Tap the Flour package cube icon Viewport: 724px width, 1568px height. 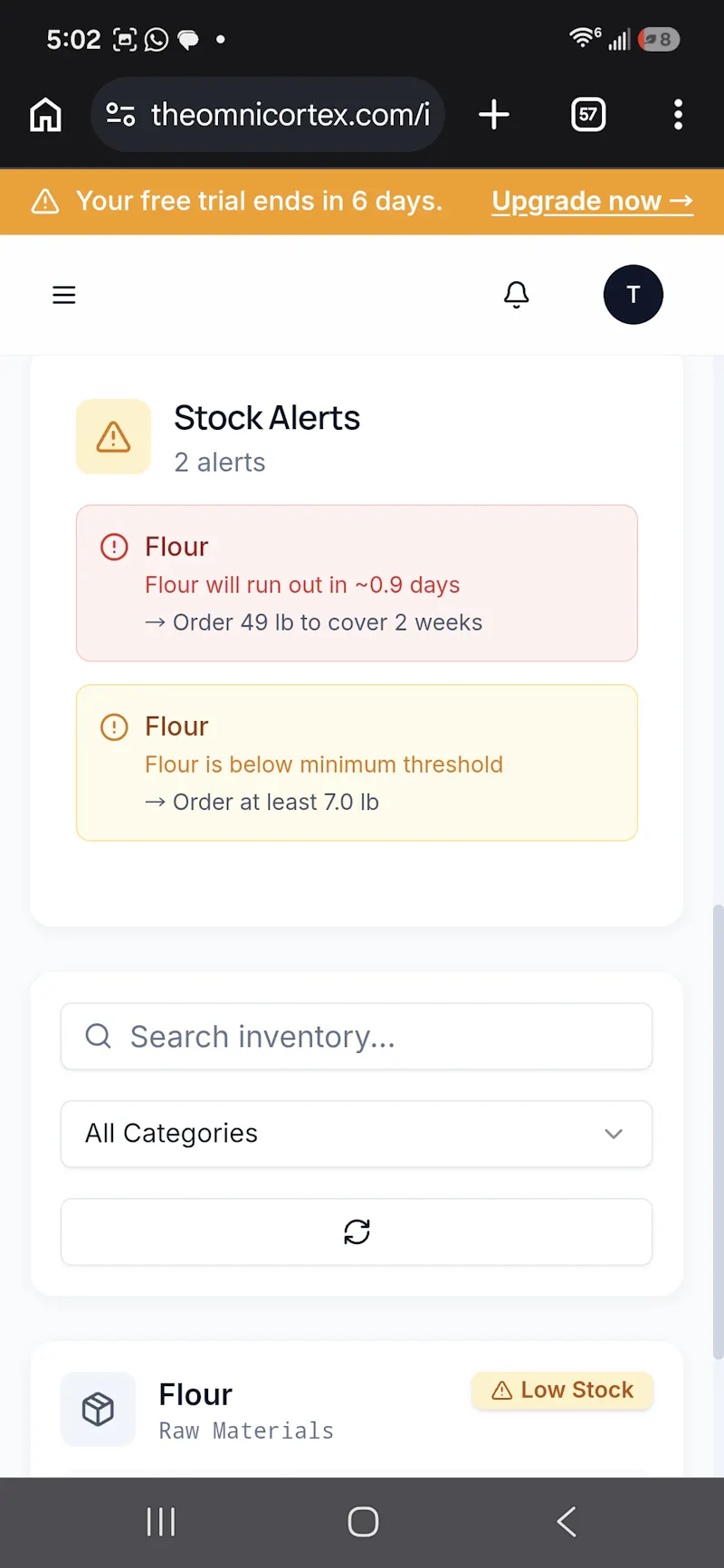tap(98, 1409)
